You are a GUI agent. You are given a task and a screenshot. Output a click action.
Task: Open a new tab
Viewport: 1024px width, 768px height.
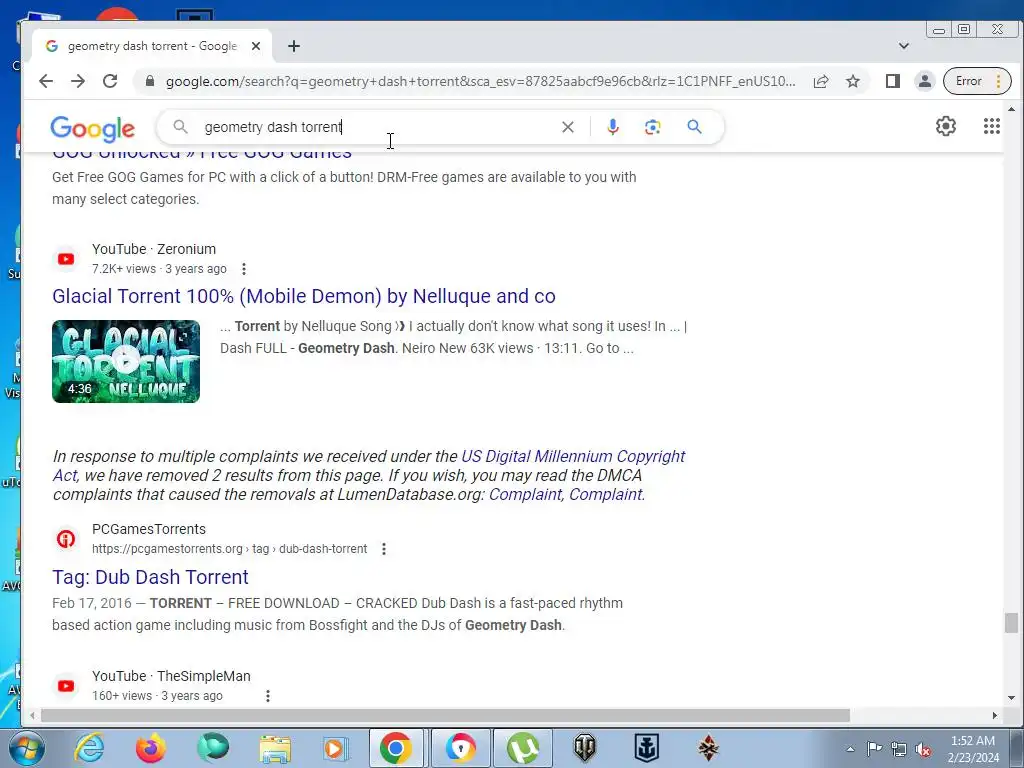click(294, 46)
